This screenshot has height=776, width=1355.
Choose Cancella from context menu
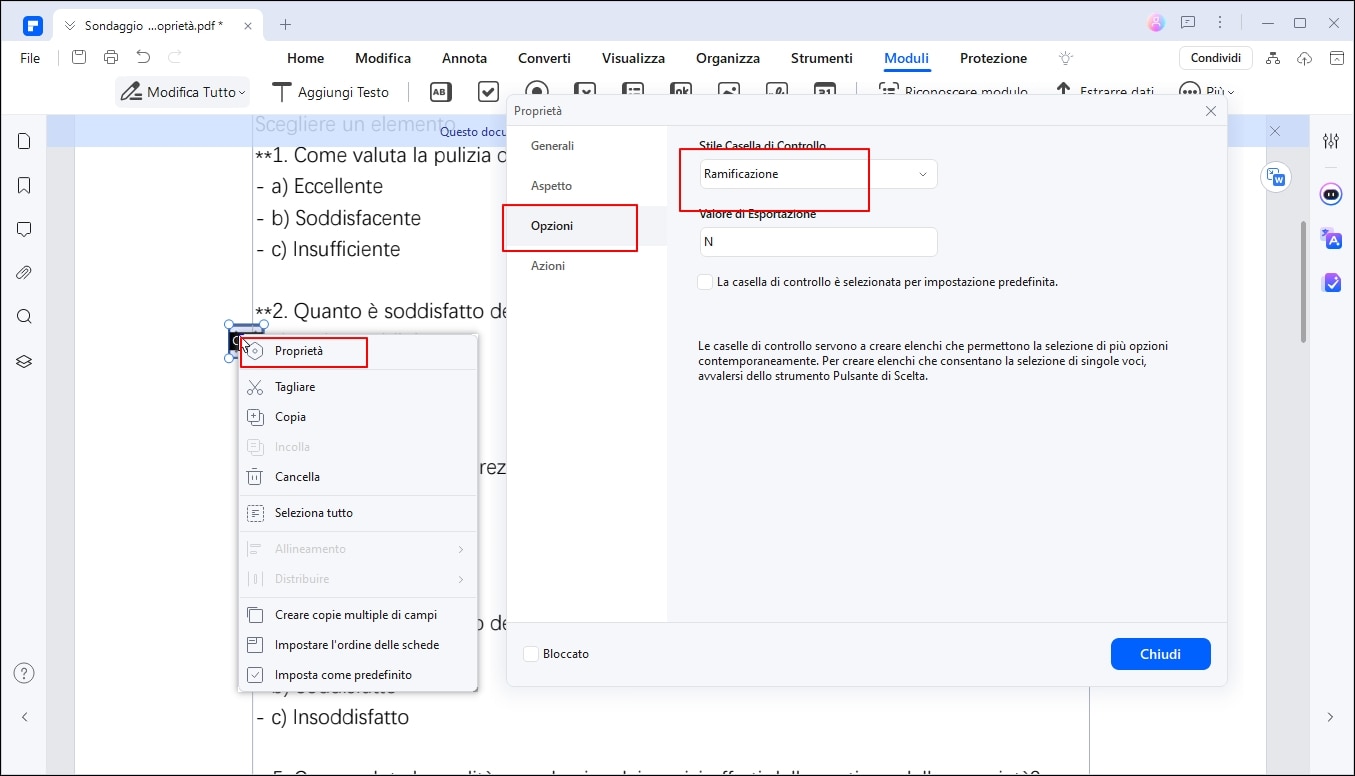[358, 477]
